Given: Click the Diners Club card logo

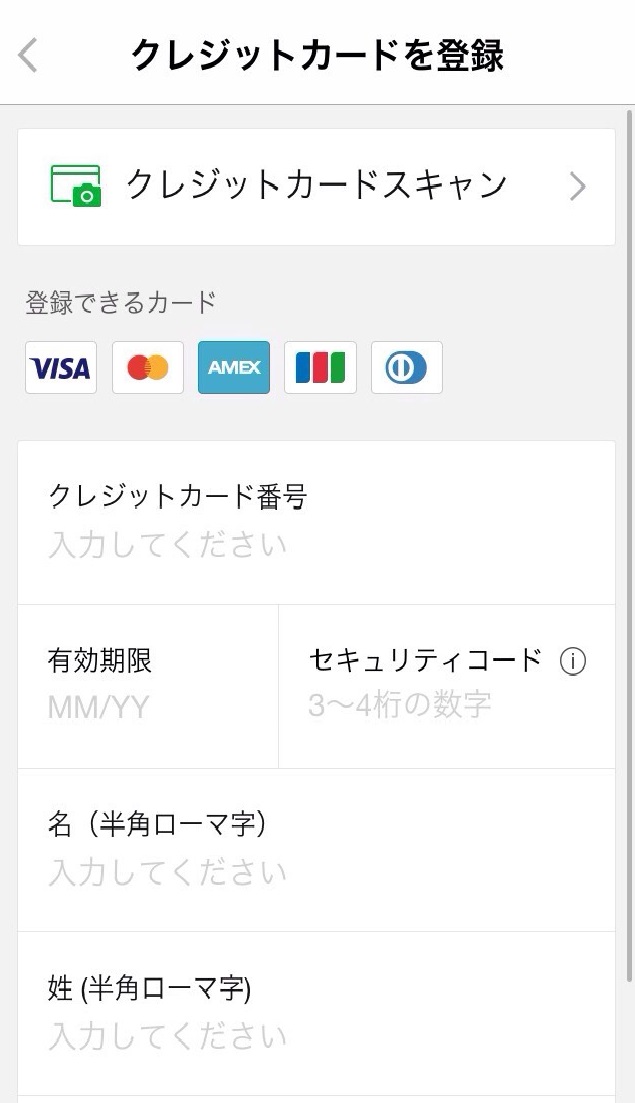Looking at the screenshot, I should coord(406,368).
